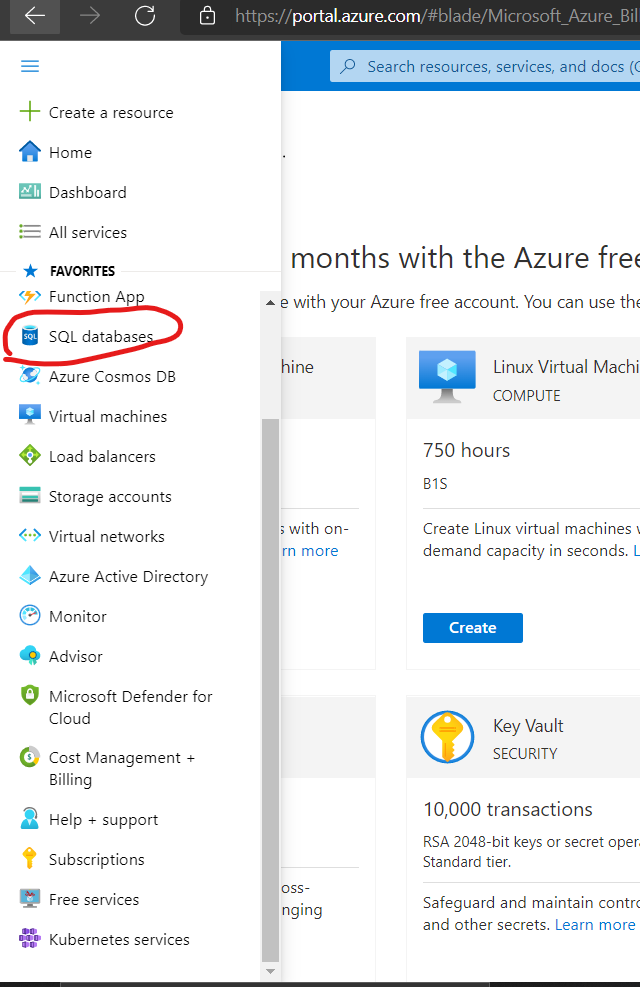Open Dashboard from the sidebar
The height and width of the screenshot is (987, 640).
click(87, 193)
